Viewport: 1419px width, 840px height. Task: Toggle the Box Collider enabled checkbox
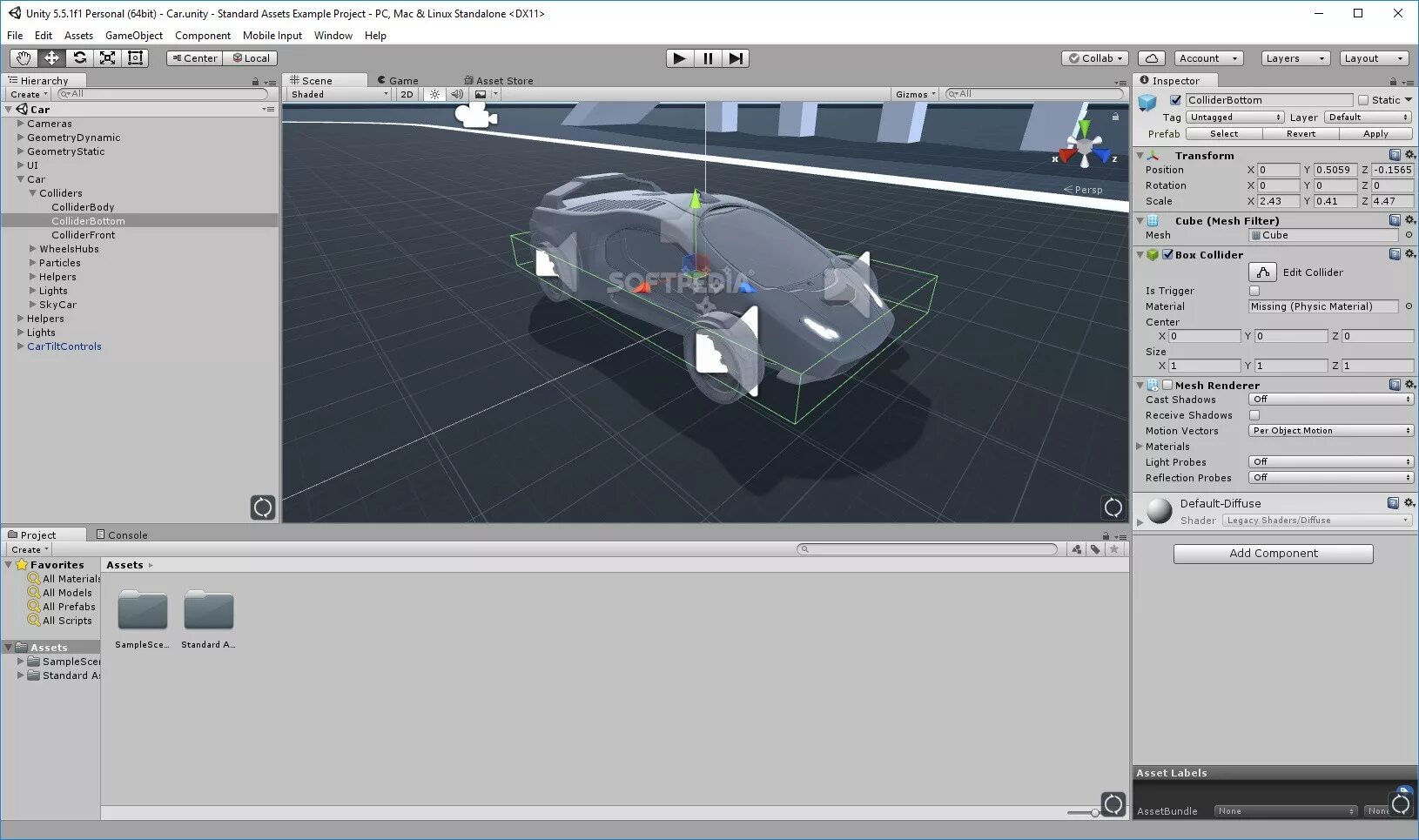[x=1167, y=254]
